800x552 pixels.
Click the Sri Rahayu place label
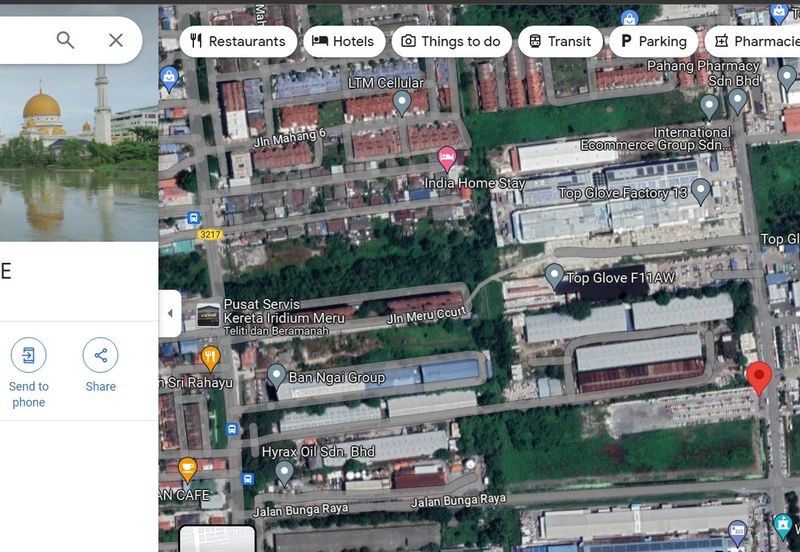click(x=196, y=382)
